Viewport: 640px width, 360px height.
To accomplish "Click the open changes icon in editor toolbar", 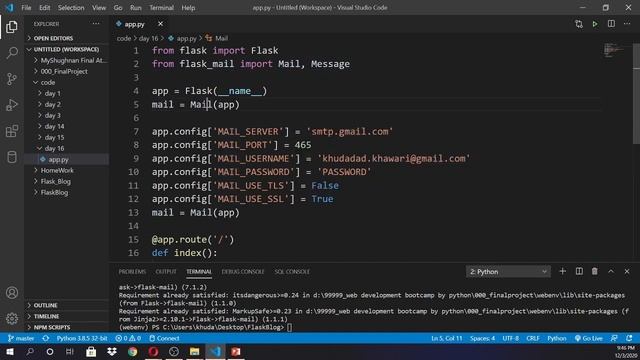I will [579, 24].
